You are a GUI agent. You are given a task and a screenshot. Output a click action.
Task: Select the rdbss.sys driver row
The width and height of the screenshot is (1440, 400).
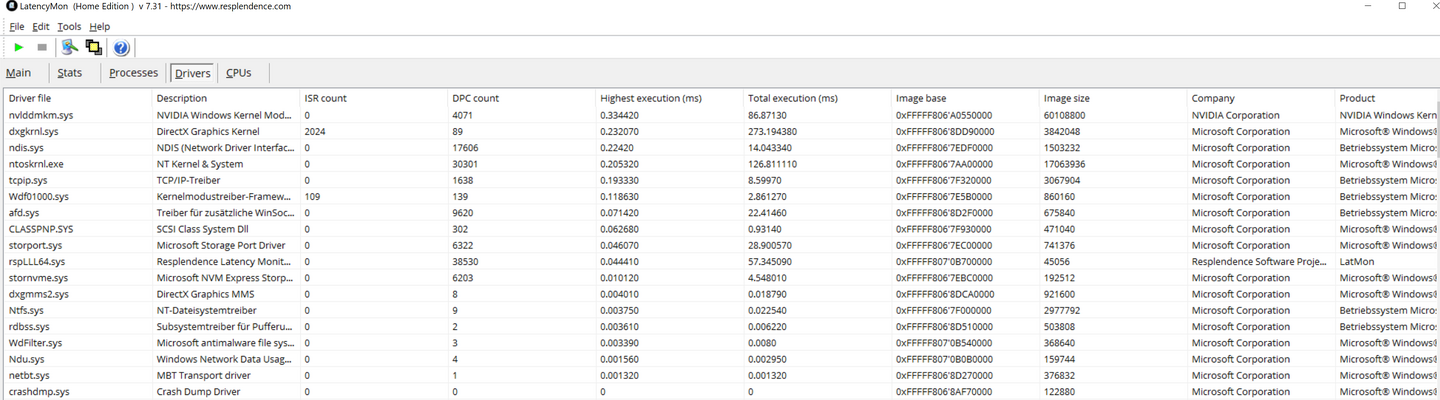tap(720, 326)
